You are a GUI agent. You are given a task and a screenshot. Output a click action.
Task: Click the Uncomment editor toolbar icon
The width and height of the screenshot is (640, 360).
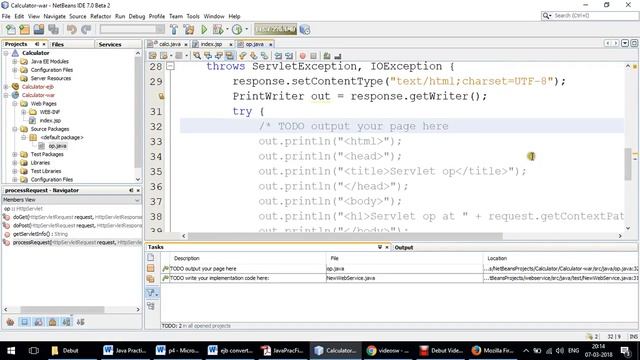pos(338,56)
